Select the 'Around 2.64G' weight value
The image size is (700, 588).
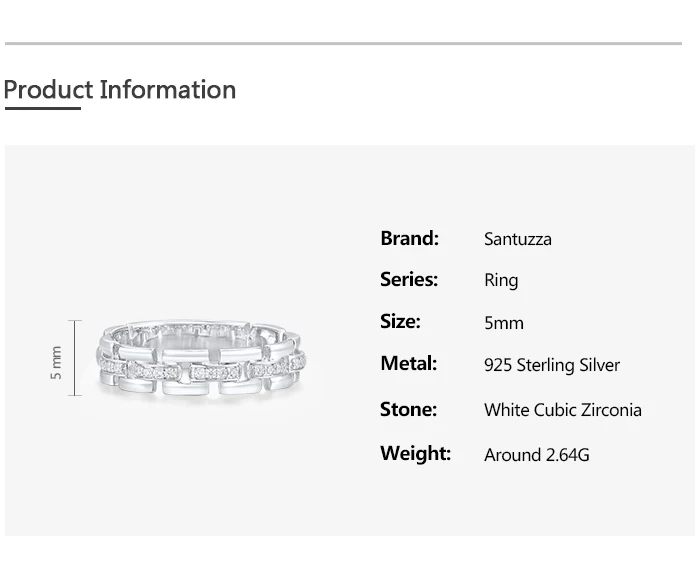click(537, 455)
